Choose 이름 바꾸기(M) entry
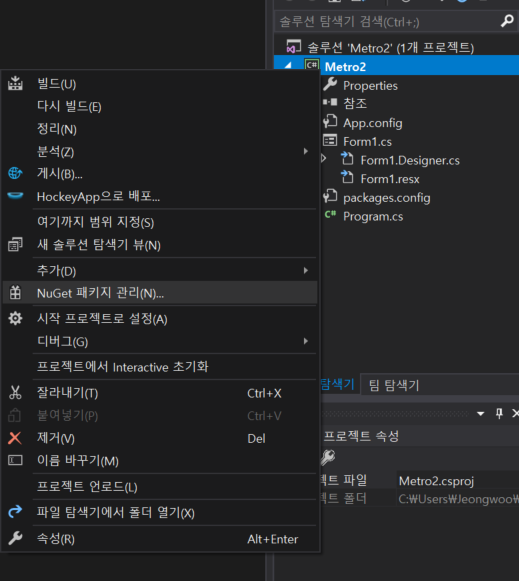 [159, 461]
